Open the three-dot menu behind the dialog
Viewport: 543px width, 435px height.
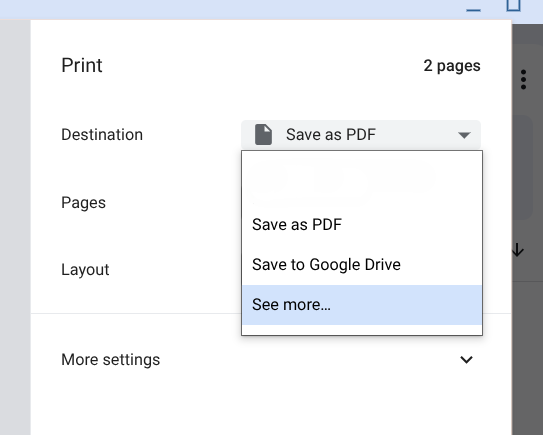(523, 79)
